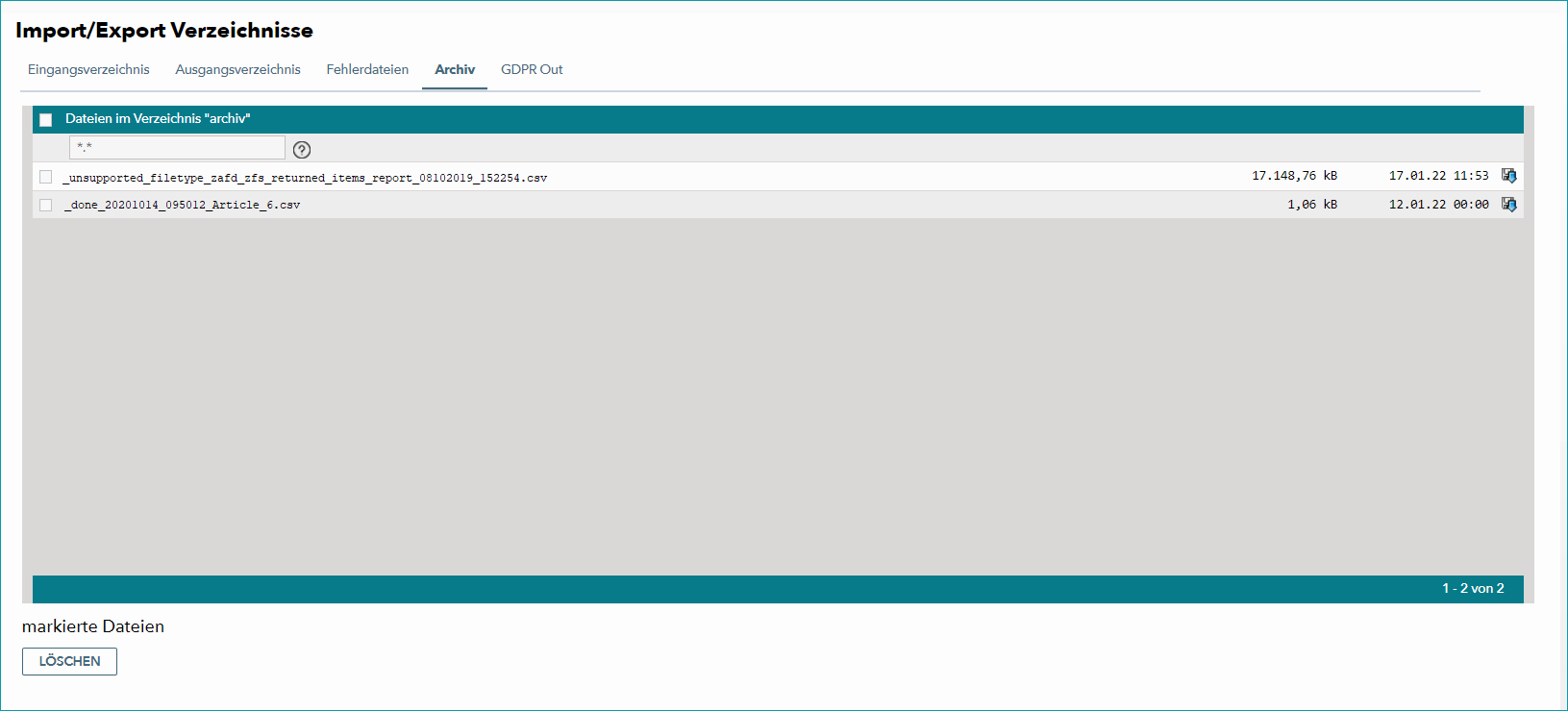
Task: Click the _done_20201014_095012_Article_6.csv file name
Action: tap(182, 205)
